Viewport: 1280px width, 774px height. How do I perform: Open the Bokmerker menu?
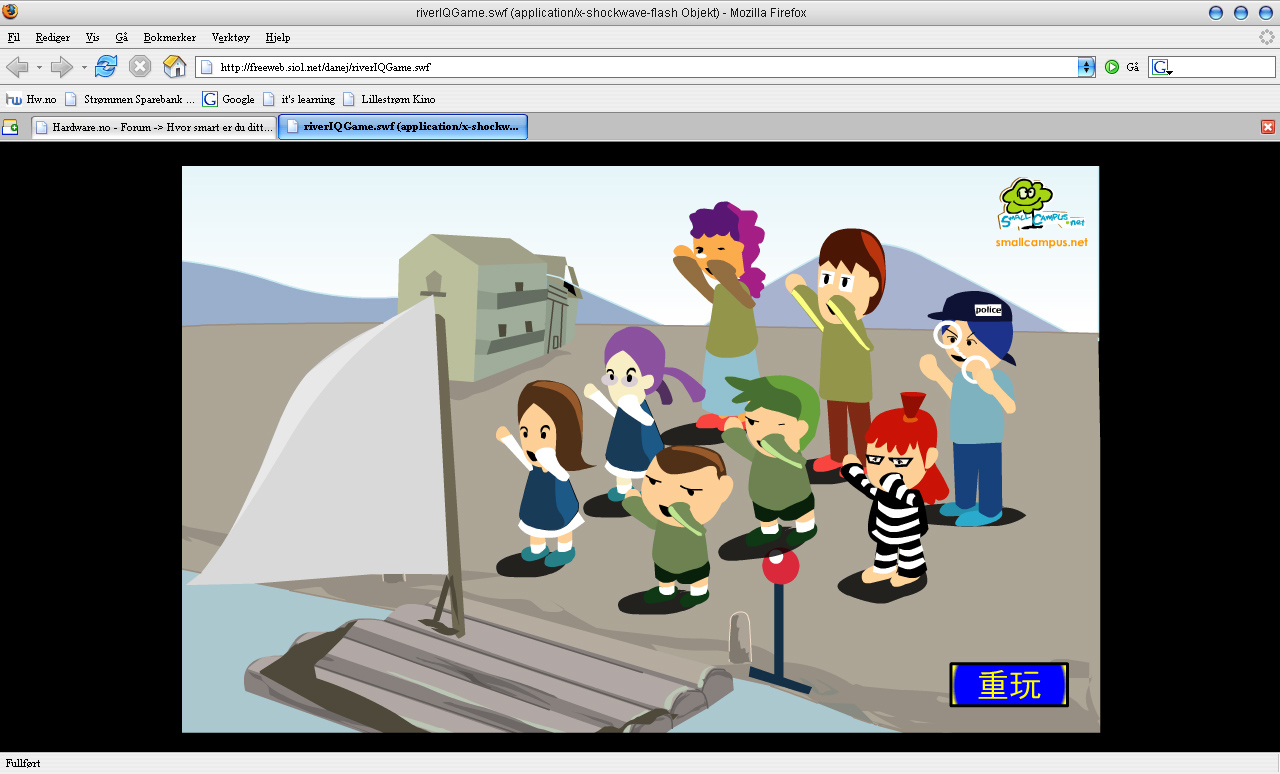click(170, 37)
